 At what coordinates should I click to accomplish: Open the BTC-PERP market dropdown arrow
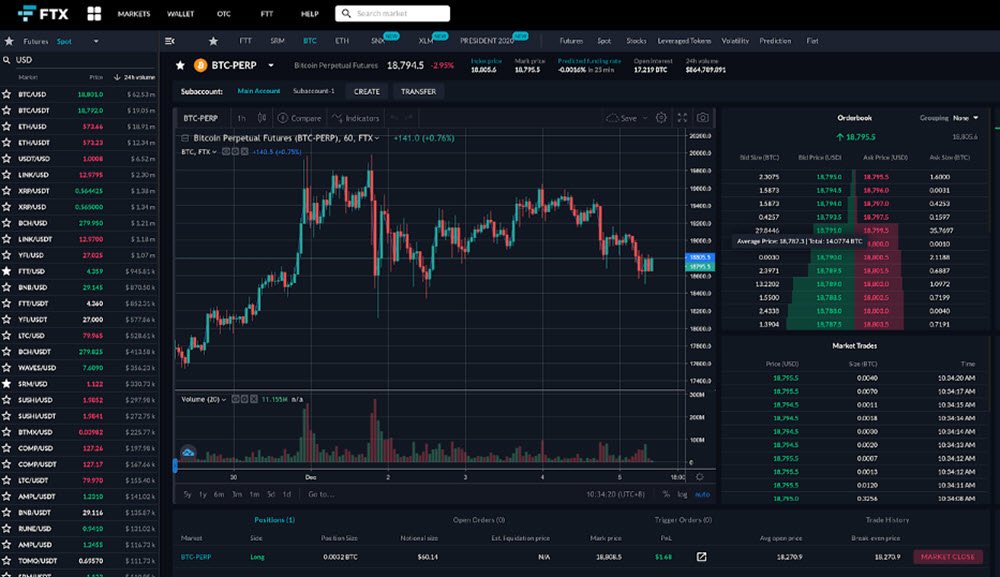[x=271, y=65]
